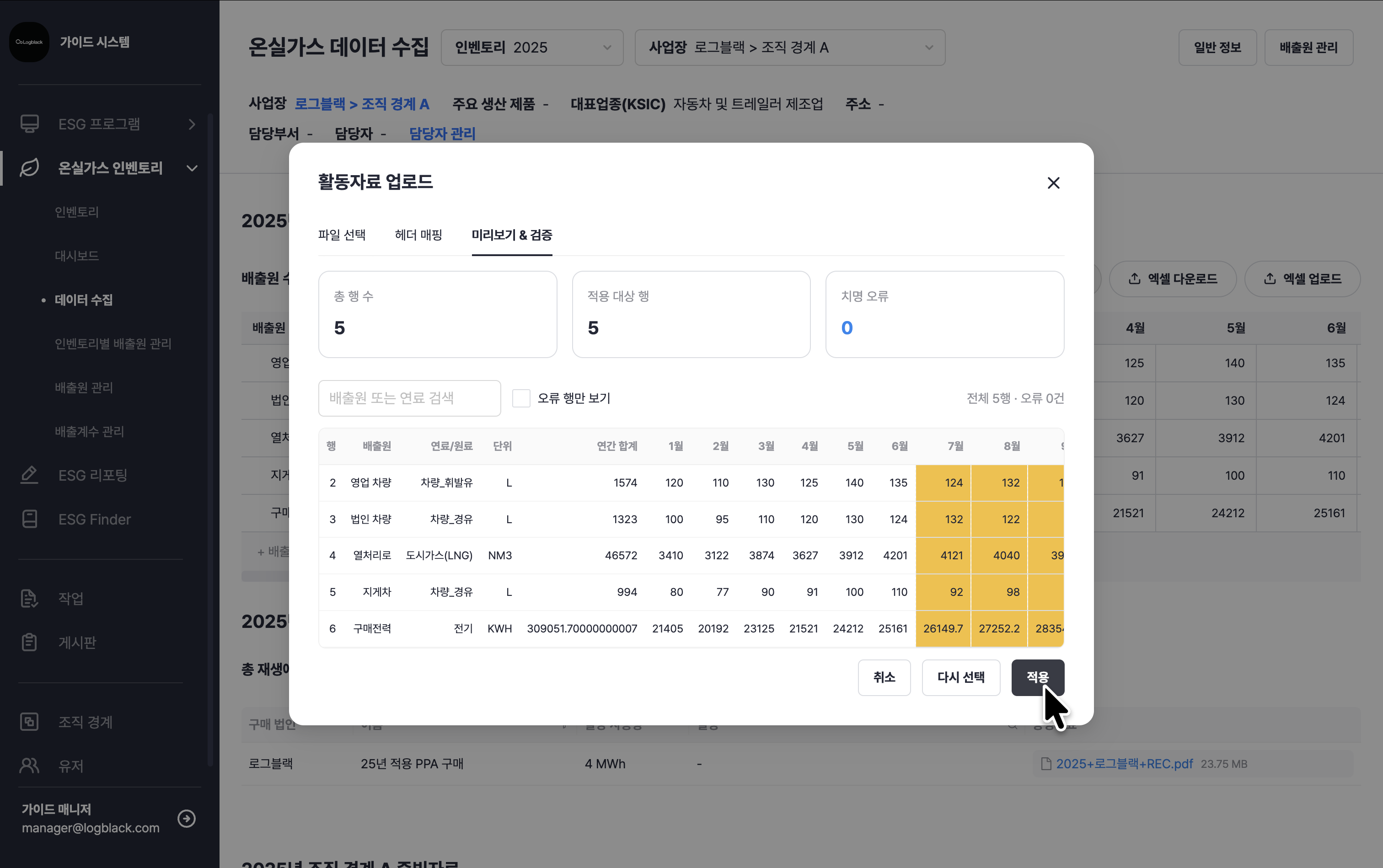Click the 작업 task icon in sidebar
Image resolution: width=1383 pixels, height=868 pixels.
tap(29, 598)
